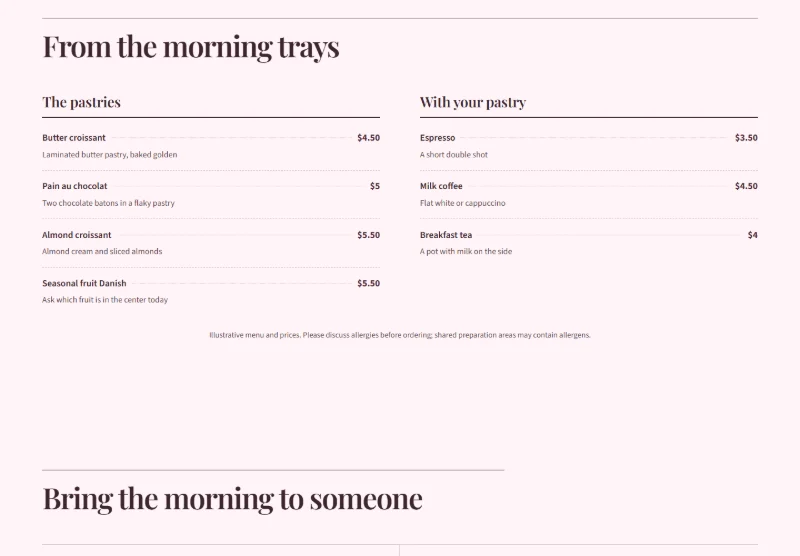Click the From the morning trays heading

point(191,47)
